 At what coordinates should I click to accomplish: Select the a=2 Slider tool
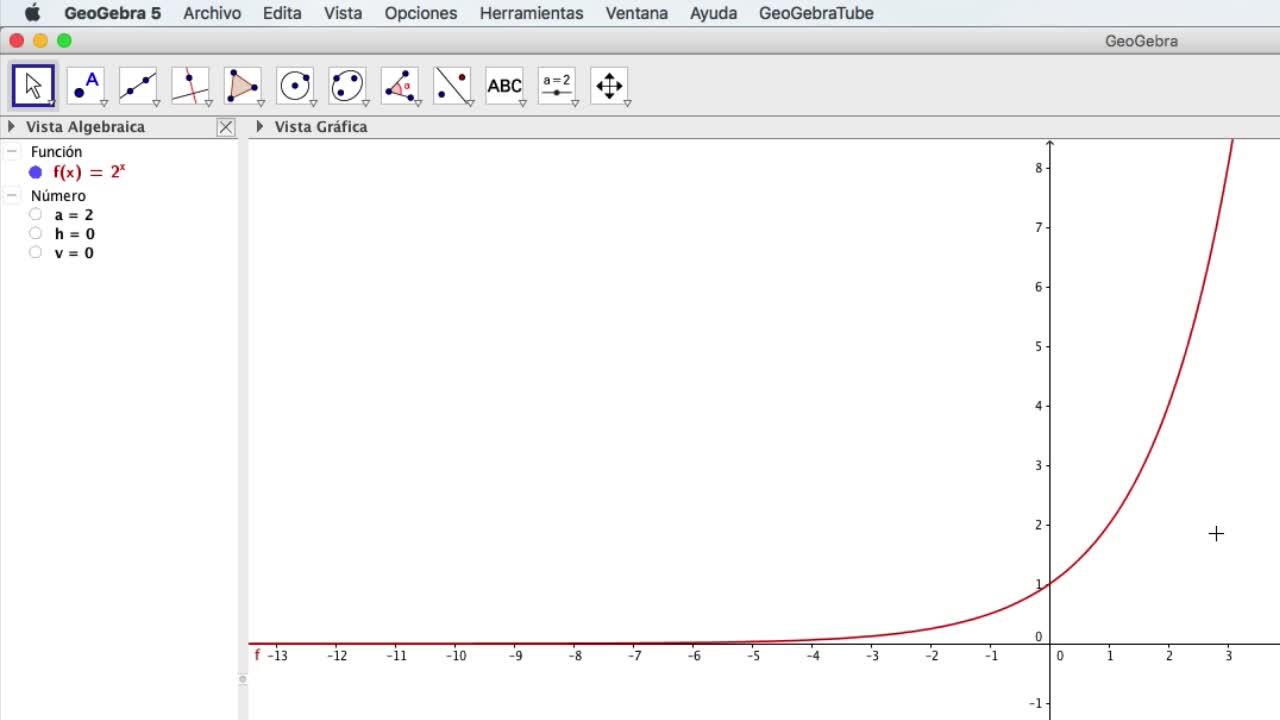pos(557,86)
